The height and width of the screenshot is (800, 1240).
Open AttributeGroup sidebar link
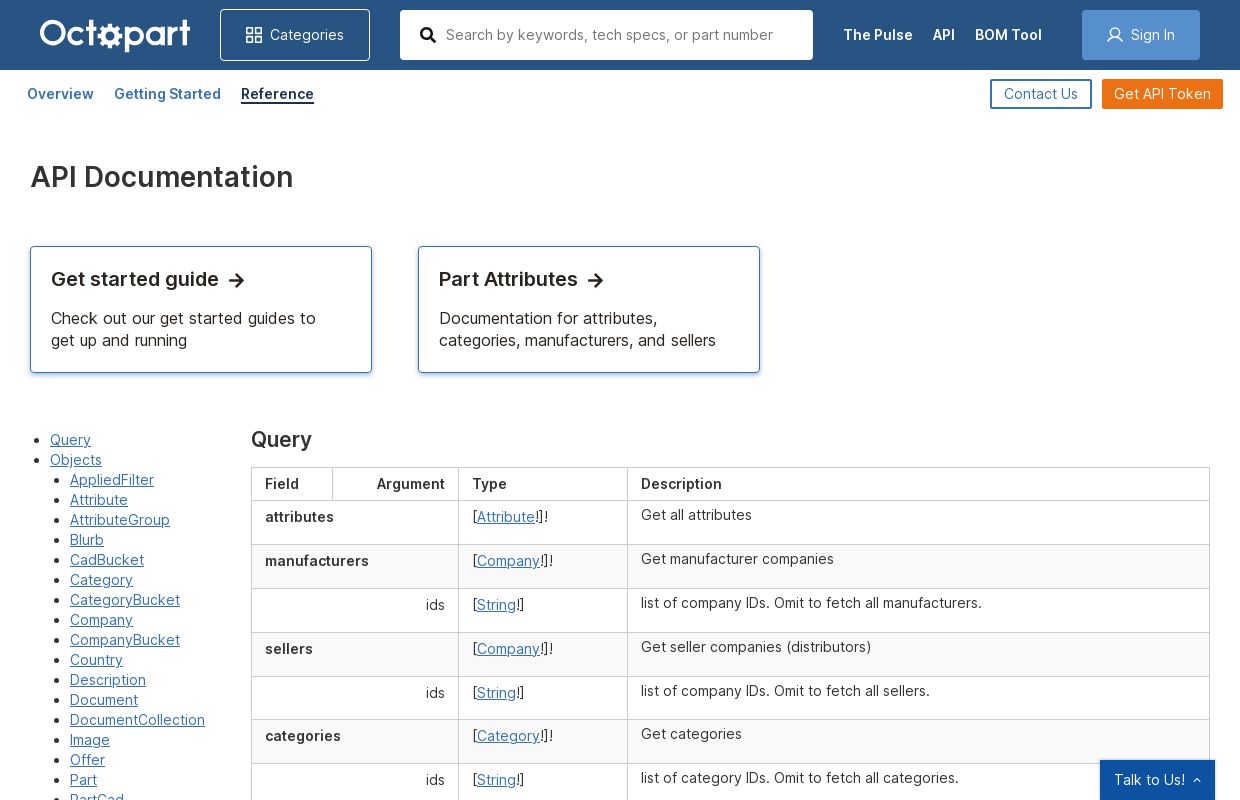pyautogui.click(x=120, y=520)
